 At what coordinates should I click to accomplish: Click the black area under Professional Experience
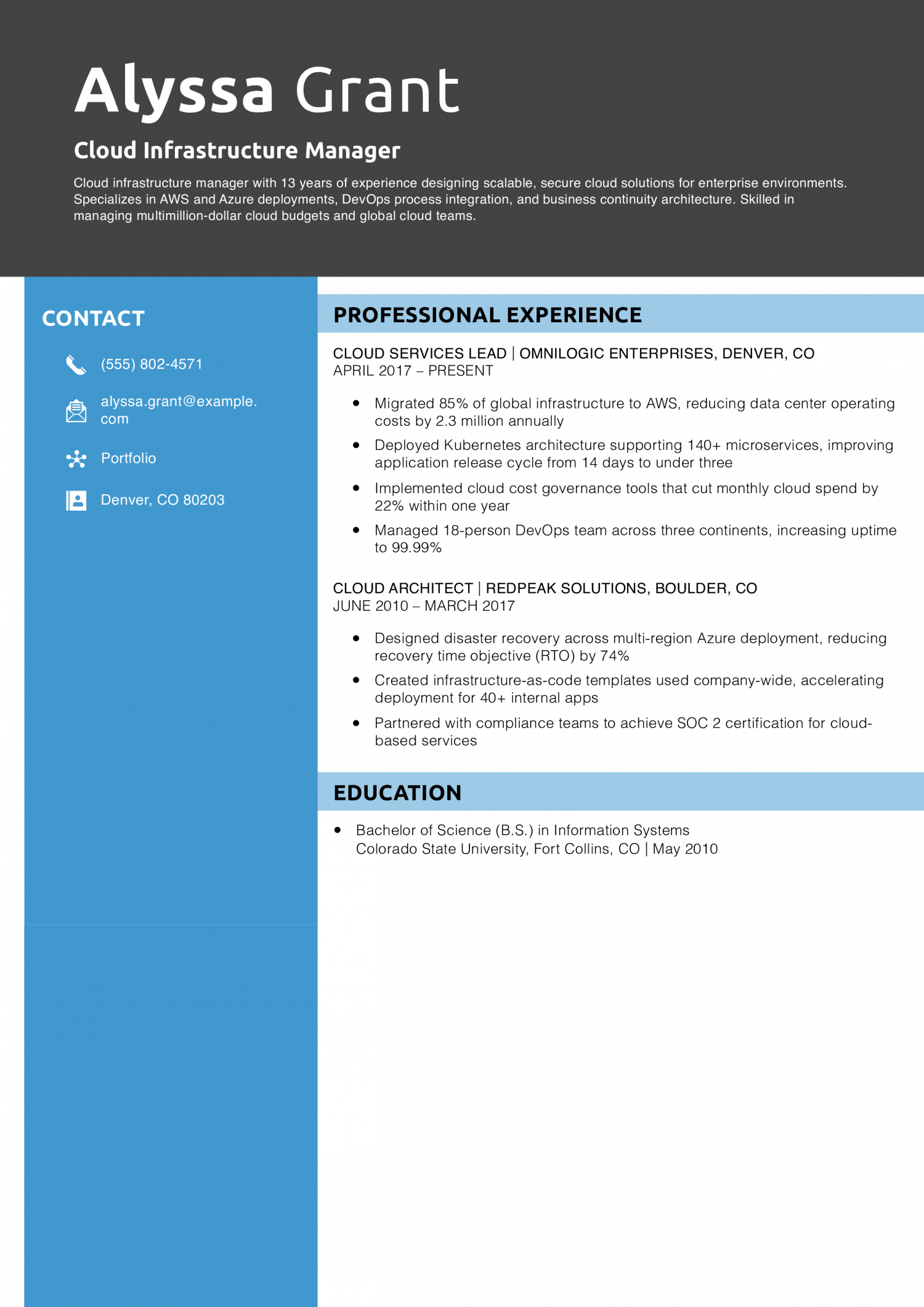pos(620,552)
